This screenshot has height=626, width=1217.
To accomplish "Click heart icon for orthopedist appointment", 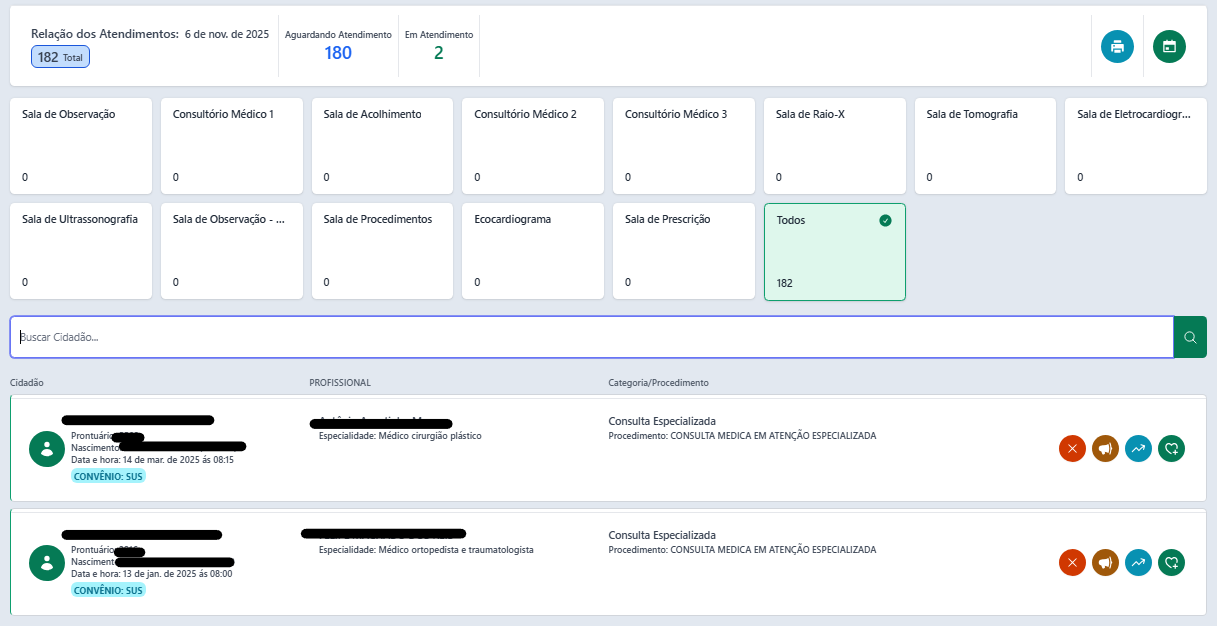I will pos(1171,563).
